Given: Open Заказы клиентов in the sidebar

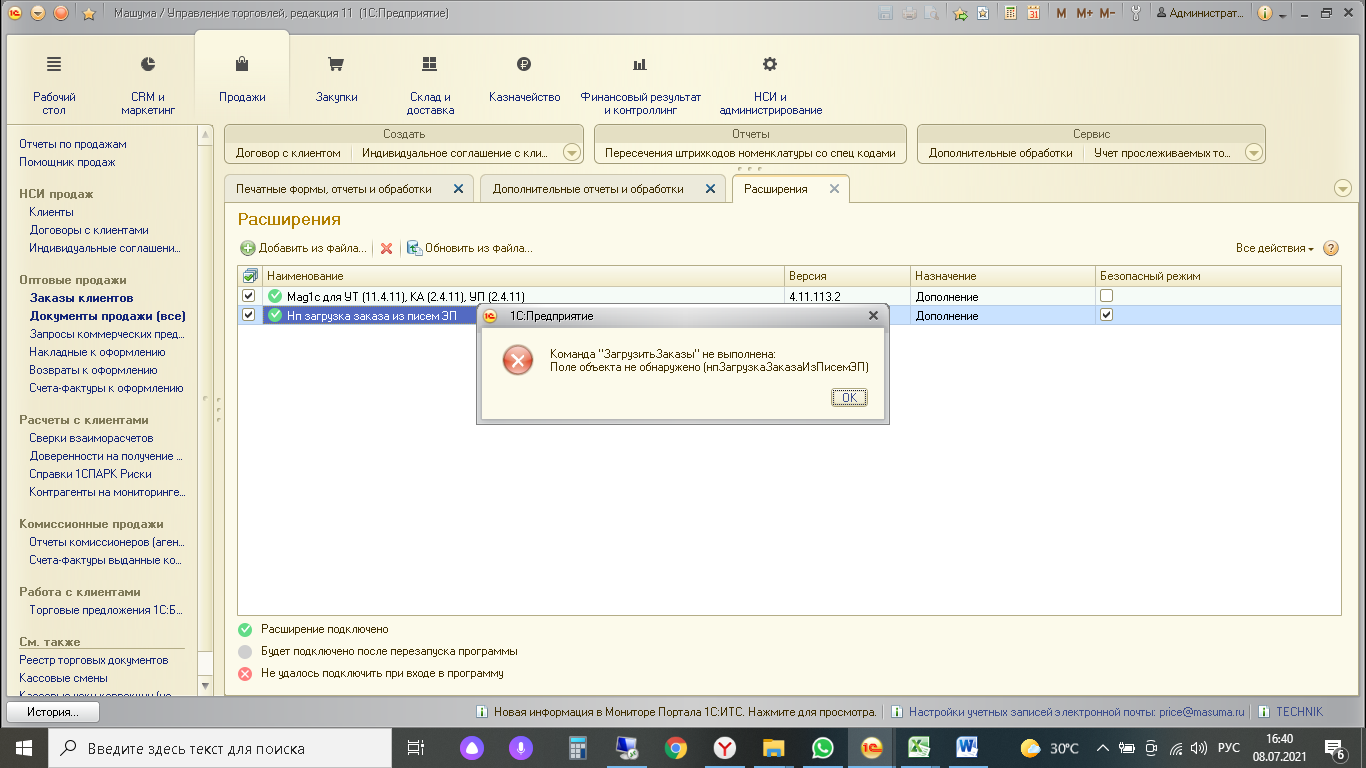Looking at the screenshot, I should tap(81, 298).
